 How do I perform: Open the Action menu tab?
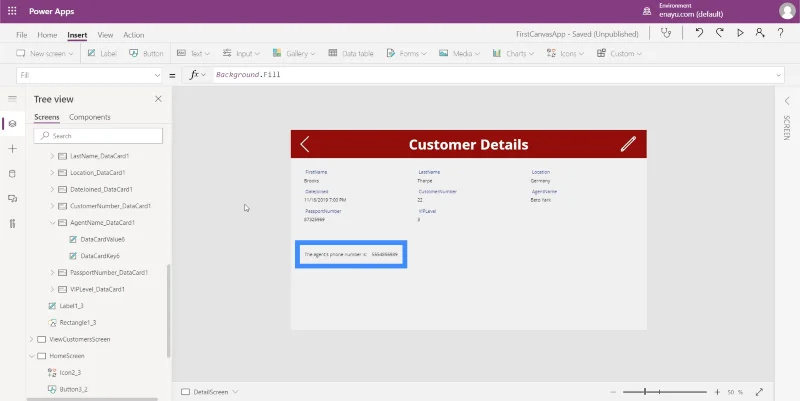tap(134, 35)
